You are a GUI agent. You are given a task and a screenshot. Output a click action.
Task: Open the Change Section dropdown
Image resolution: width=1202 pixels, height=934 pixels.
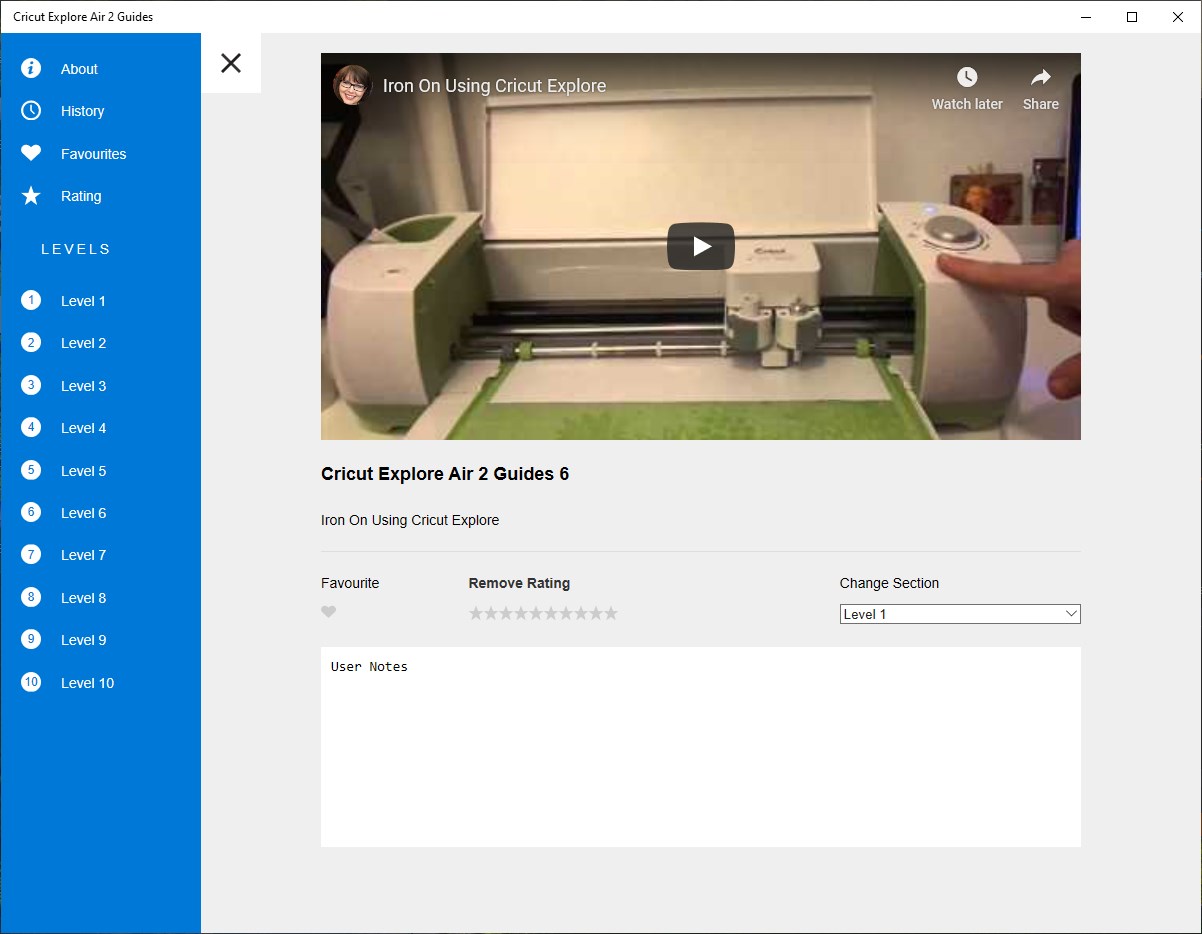click(x=960, y=614)
